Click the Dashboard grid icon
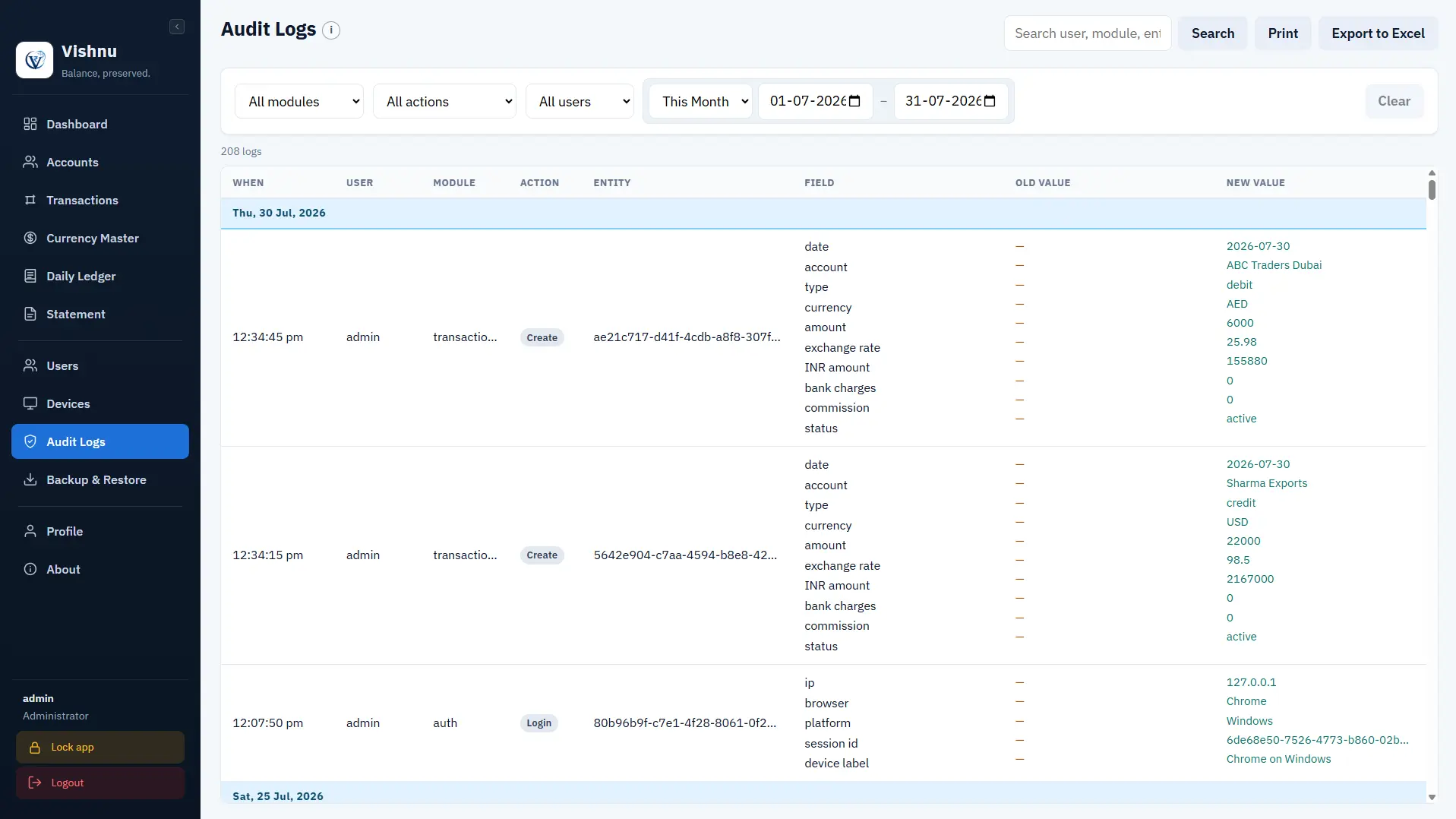The width and height of the screenshot is (1456, 819). 30,124
